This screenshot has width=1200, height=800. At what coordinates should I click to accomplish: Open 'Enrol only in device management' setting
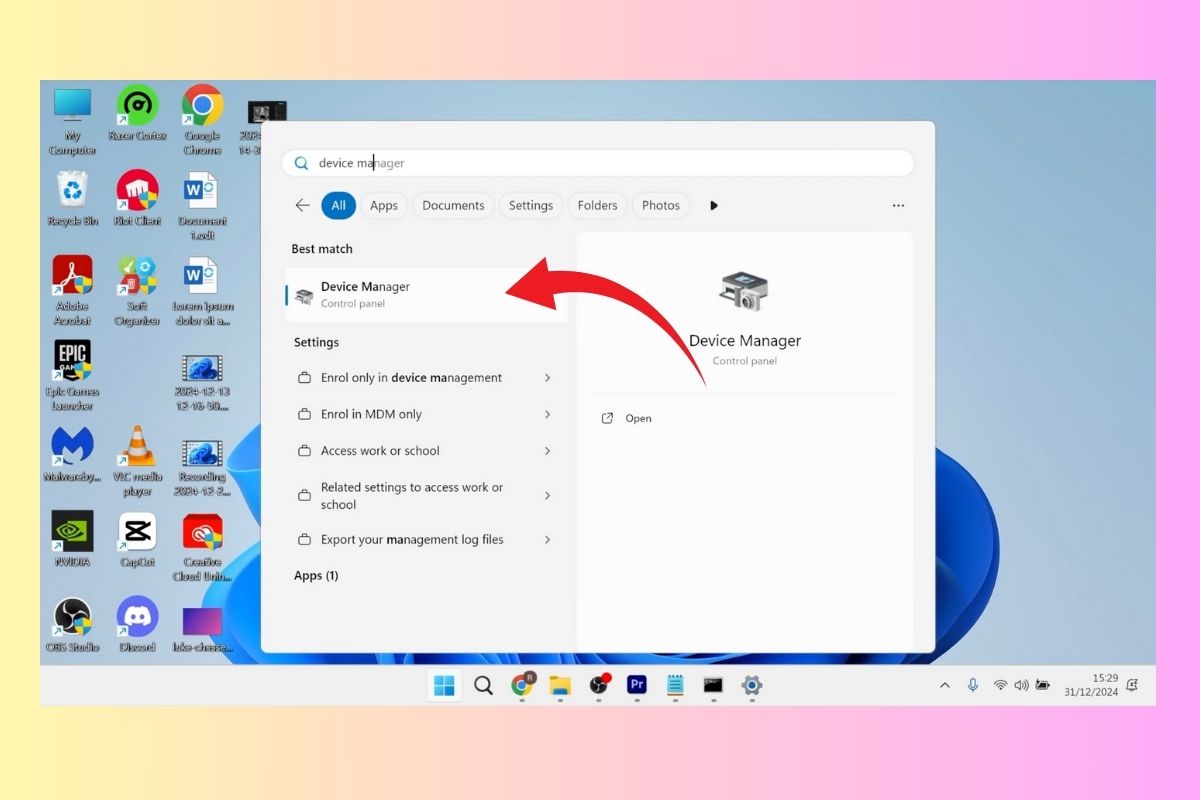[x=426, y=378]
